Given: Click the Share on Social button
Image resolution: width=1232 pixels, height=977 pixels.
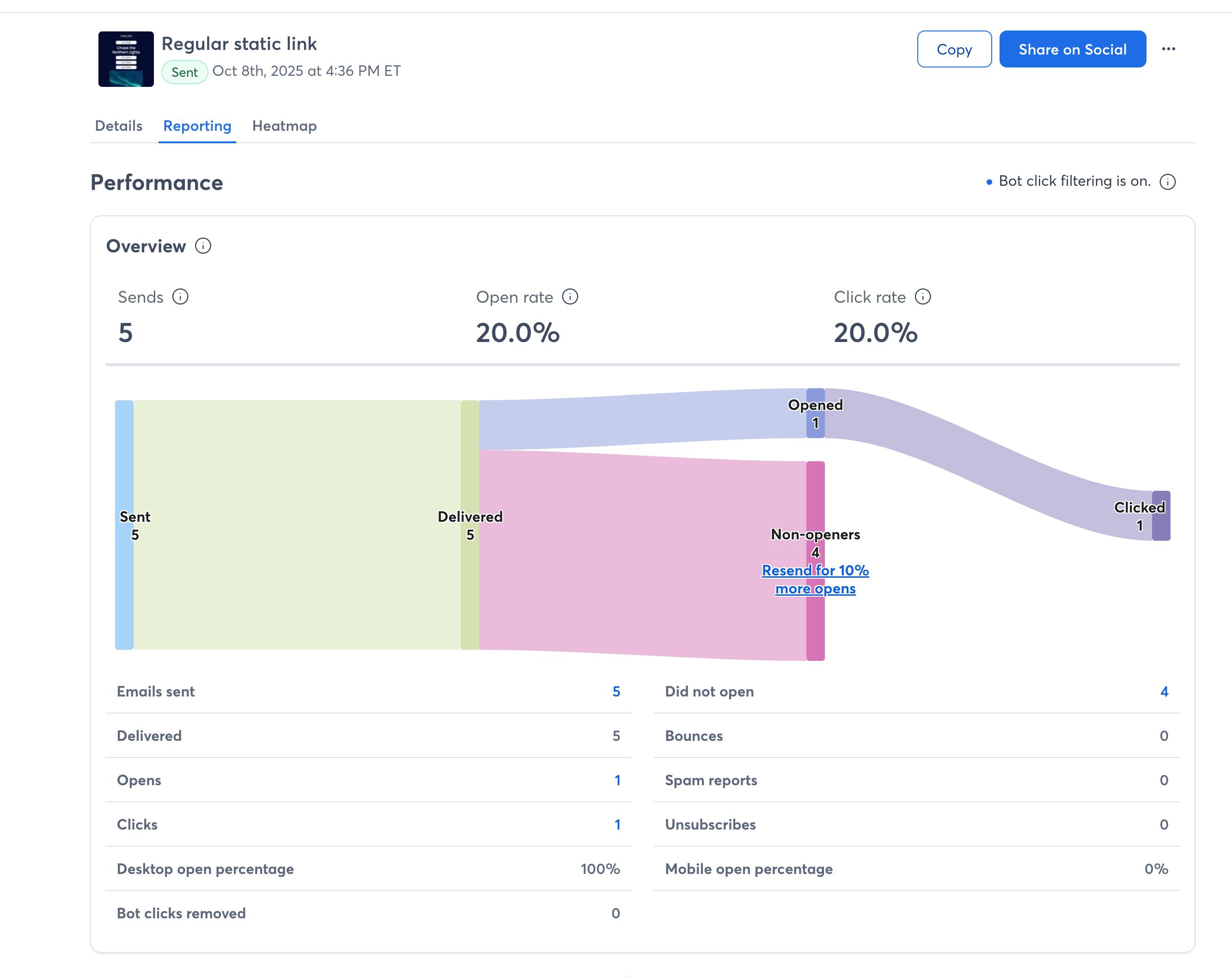Looking at the screenshot, I should pyautogui.click(x=1072, y=49).
